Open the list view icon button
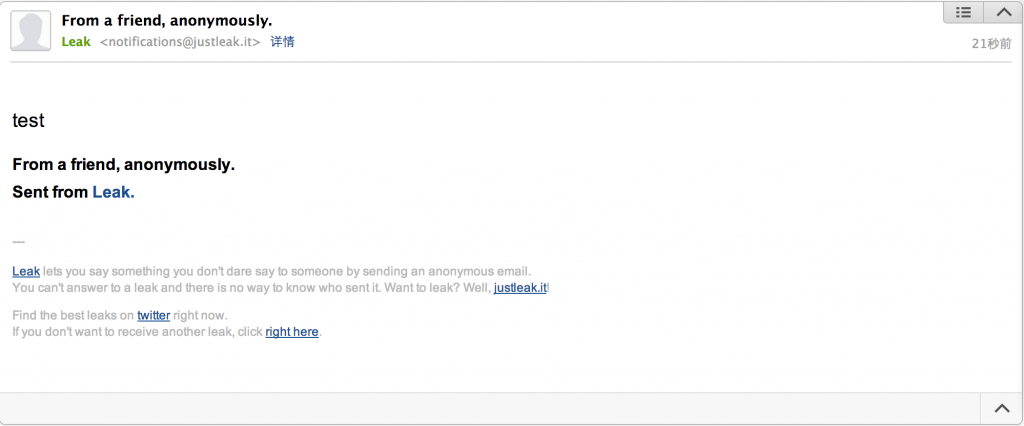This screenshot has height=426, width=1024. pos(964,12)
